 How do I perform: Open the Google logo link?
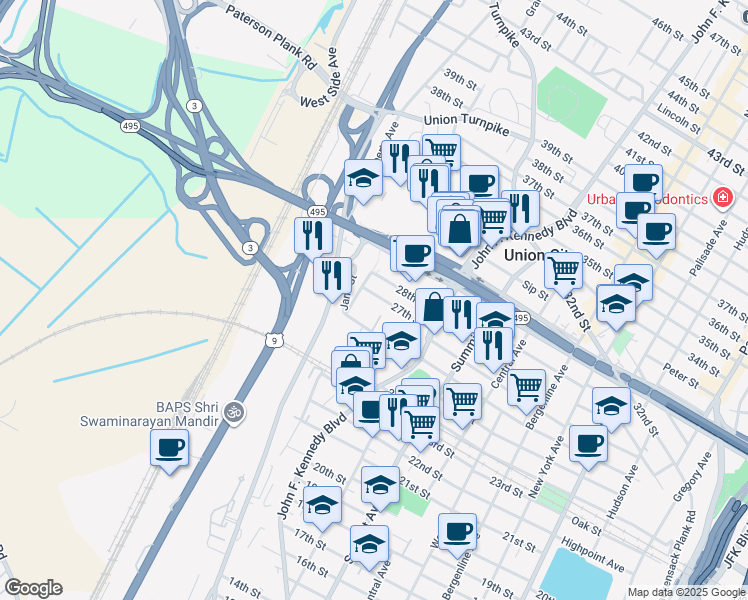(x=33, y=588)
